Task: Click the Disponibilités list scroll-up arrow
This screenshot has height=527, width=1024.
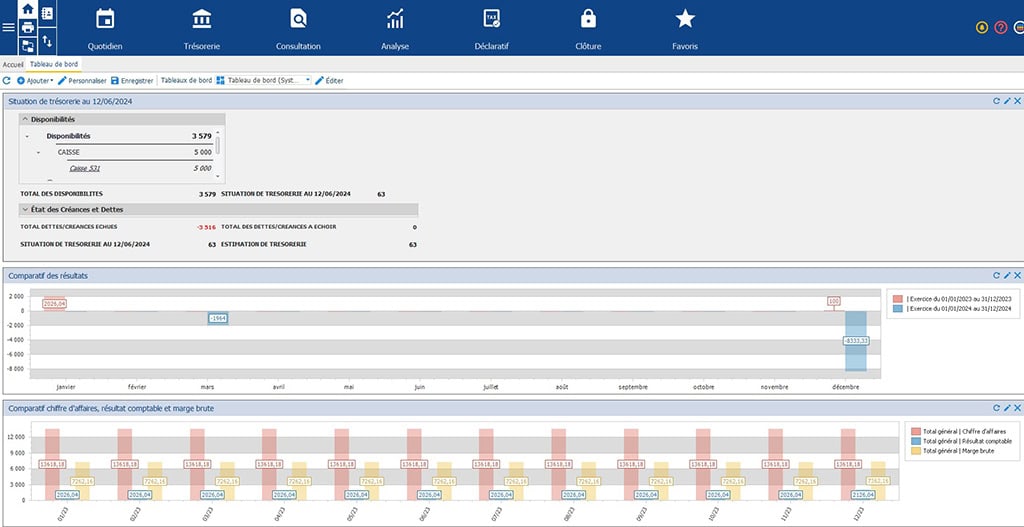Action: point(217,133)
